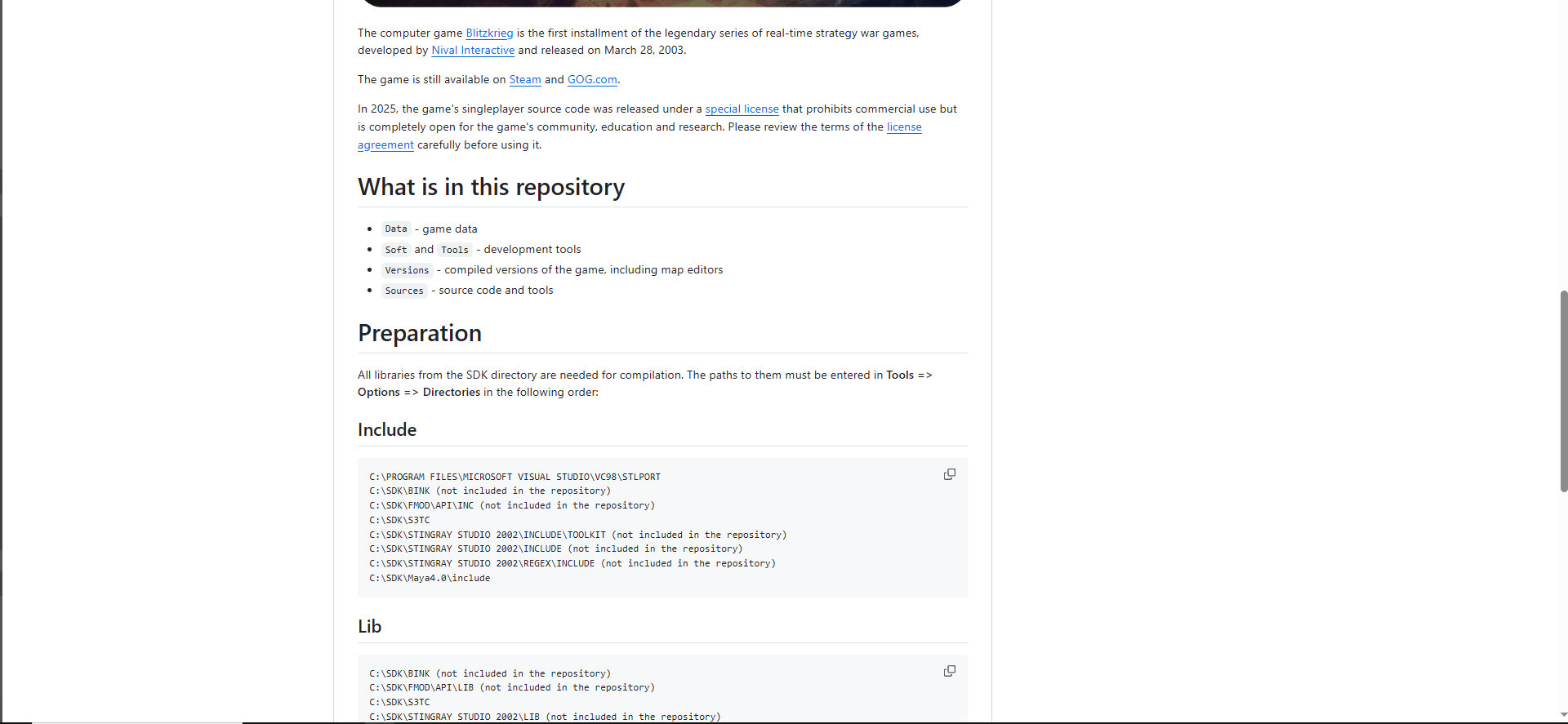The image size is (1568, 724).
Task: Open the Nival Interactive link
Action: pos(473,50)
